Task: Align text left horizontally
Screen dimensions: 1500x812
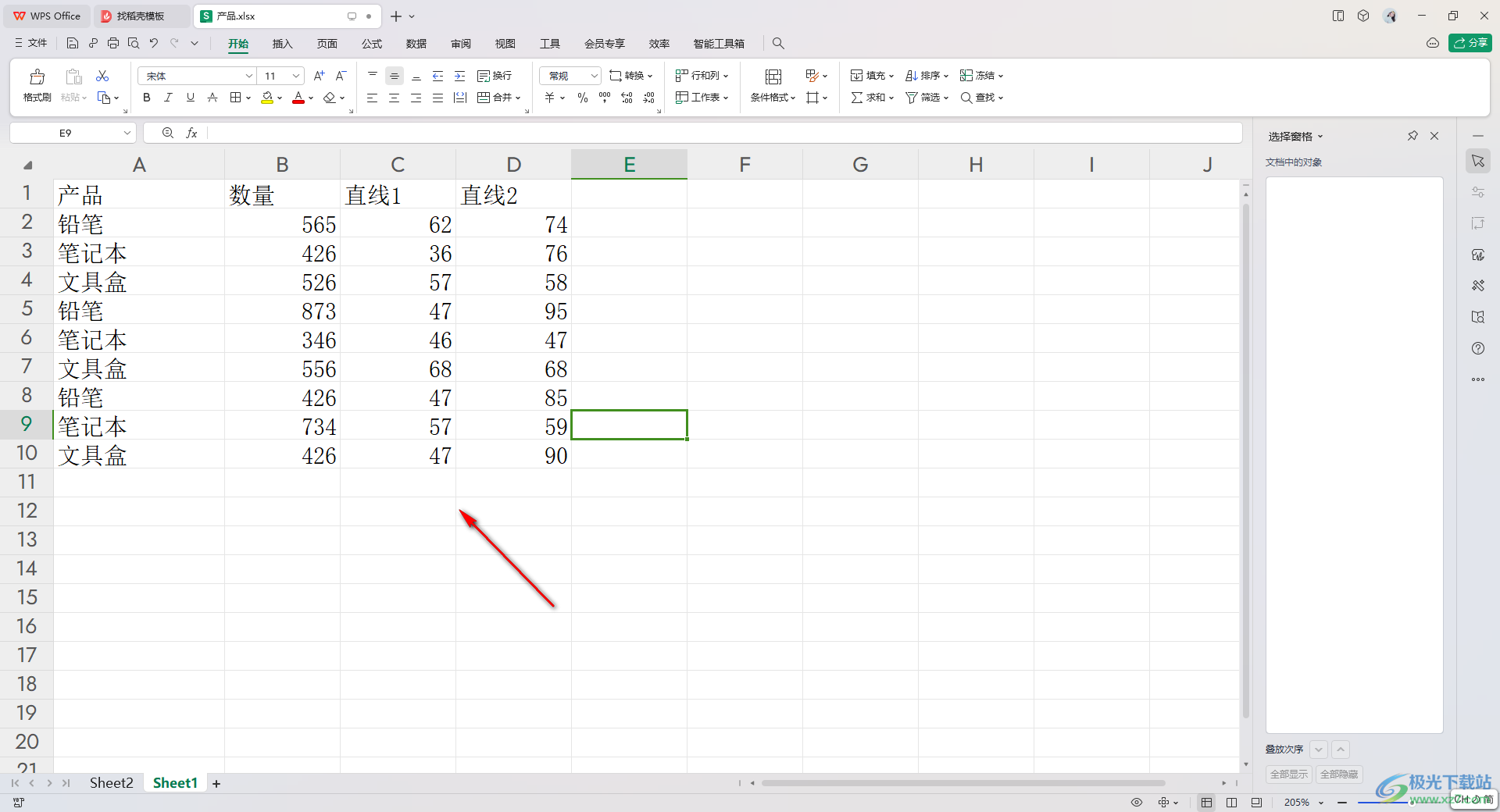Action: 373,98
